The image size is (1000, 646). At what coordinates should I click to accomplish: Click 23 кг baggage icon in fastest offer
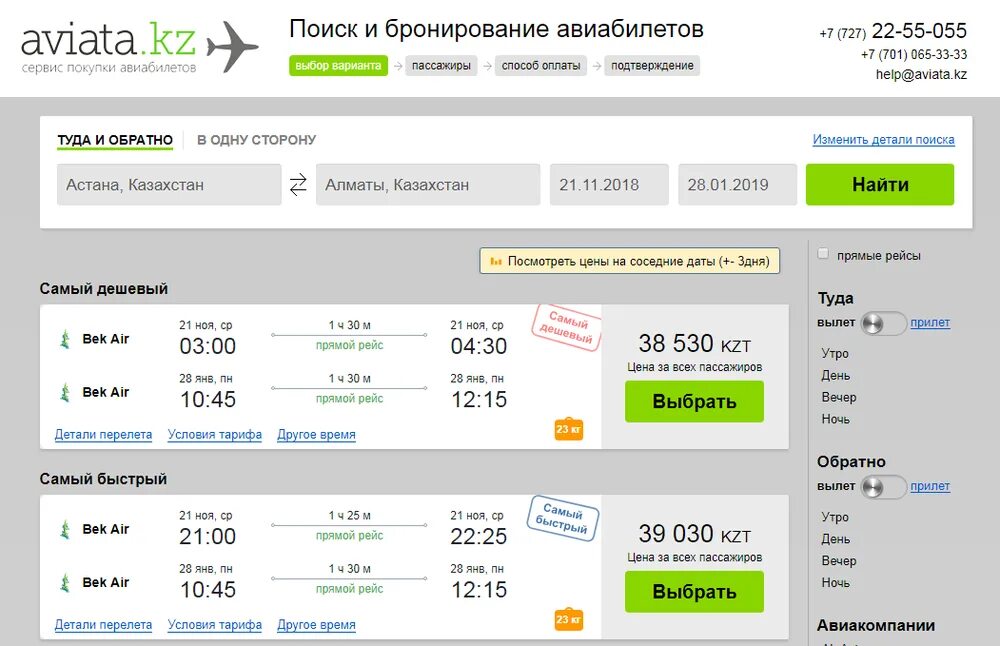(x=568, y=619)
